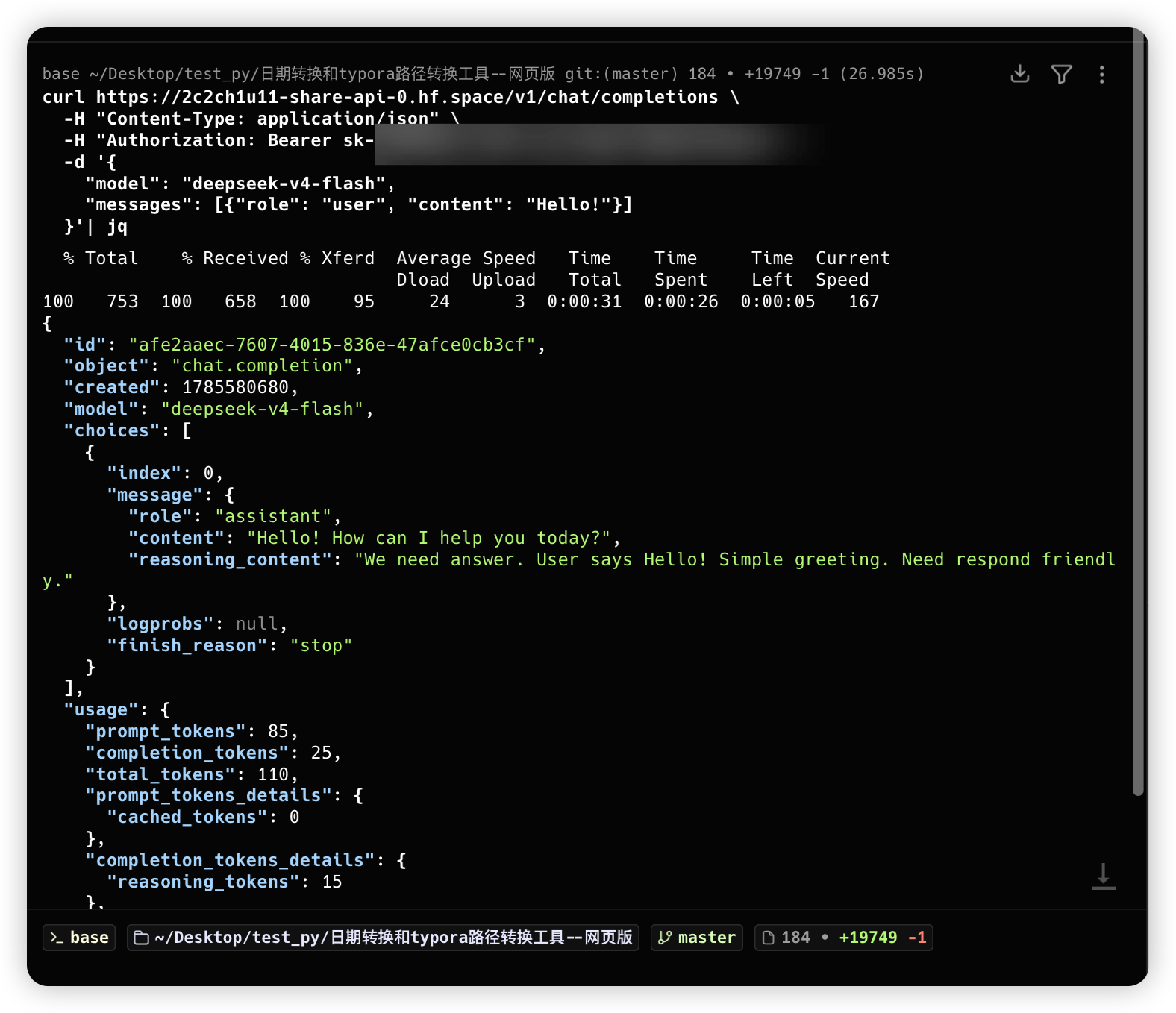1176x1013 pixels.
Task: Click the "cached_tokens": 0 line
Action: tap(203, 817)
